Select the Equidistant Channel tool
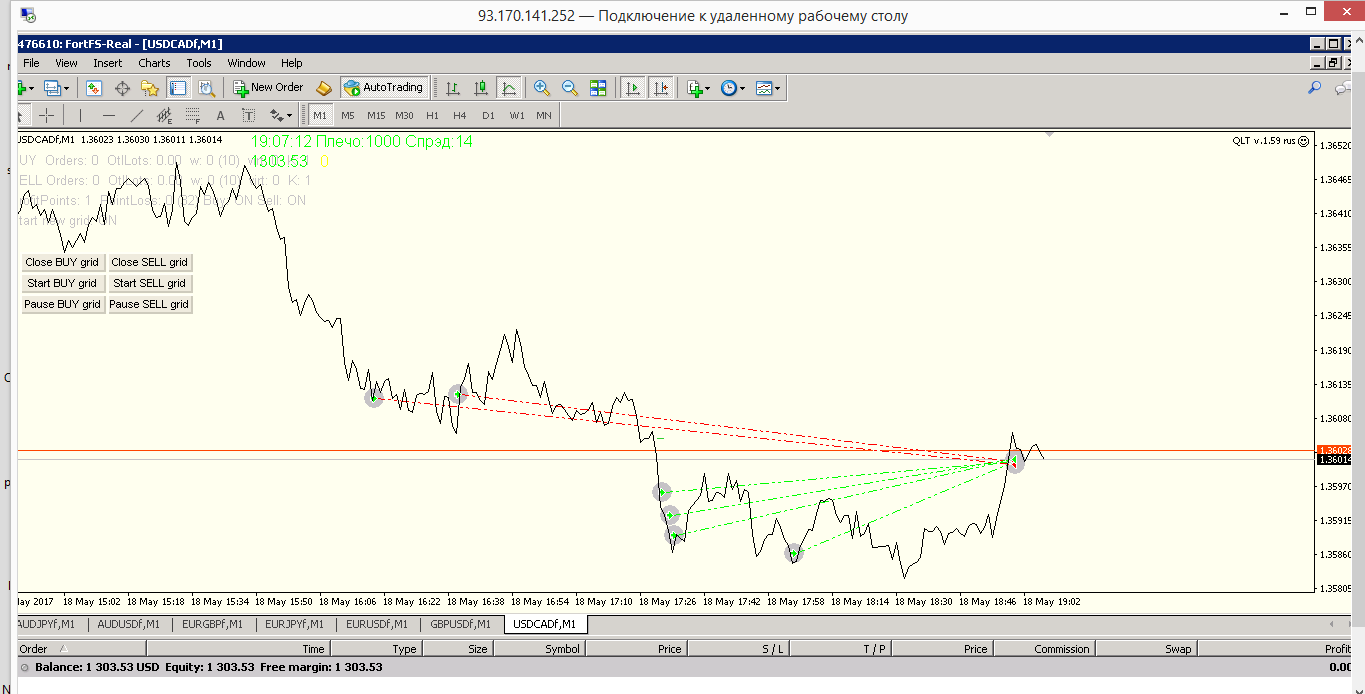 [x=165, y=115]
